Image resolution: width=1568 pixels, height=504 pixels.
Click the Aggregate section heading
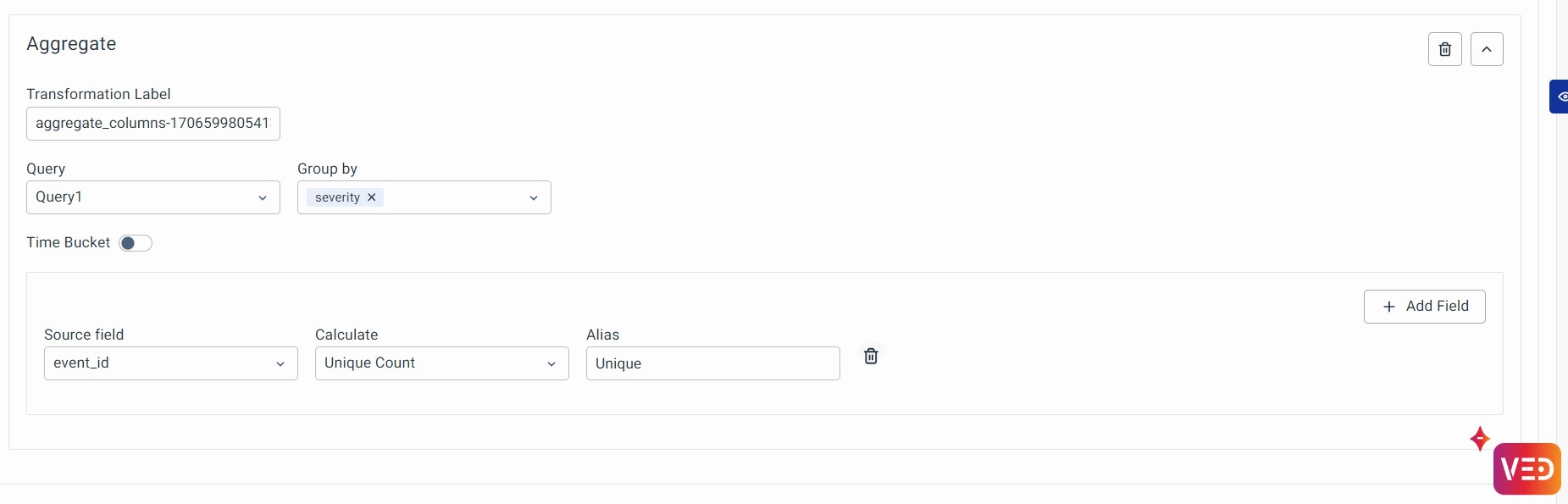coord(71,44)
